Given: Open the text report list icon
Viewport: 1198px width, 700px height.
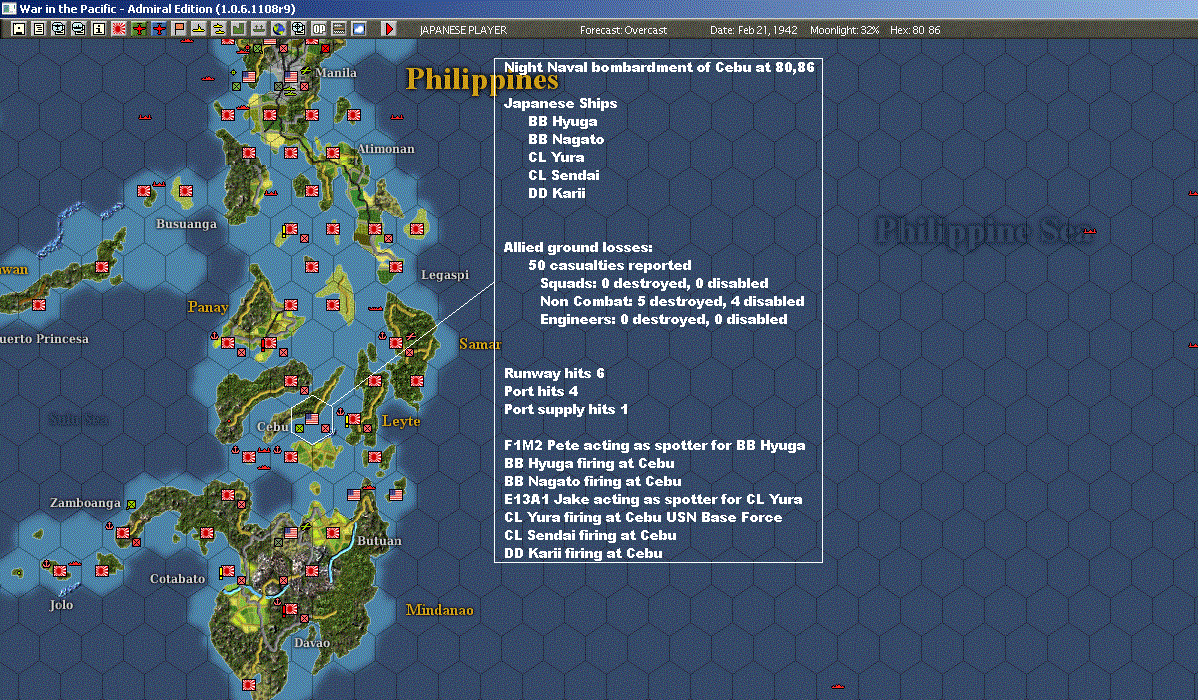Looking at the screenshot, I should point(38,29).
